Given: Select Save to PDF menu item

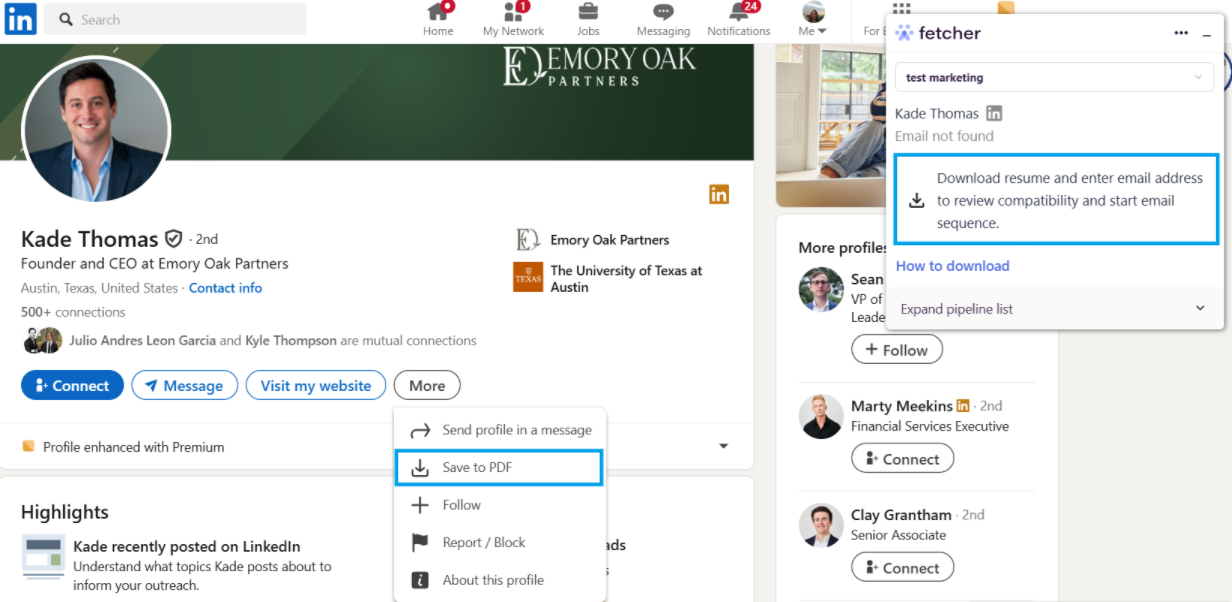Looking at the screenshot, I should 500,467.
